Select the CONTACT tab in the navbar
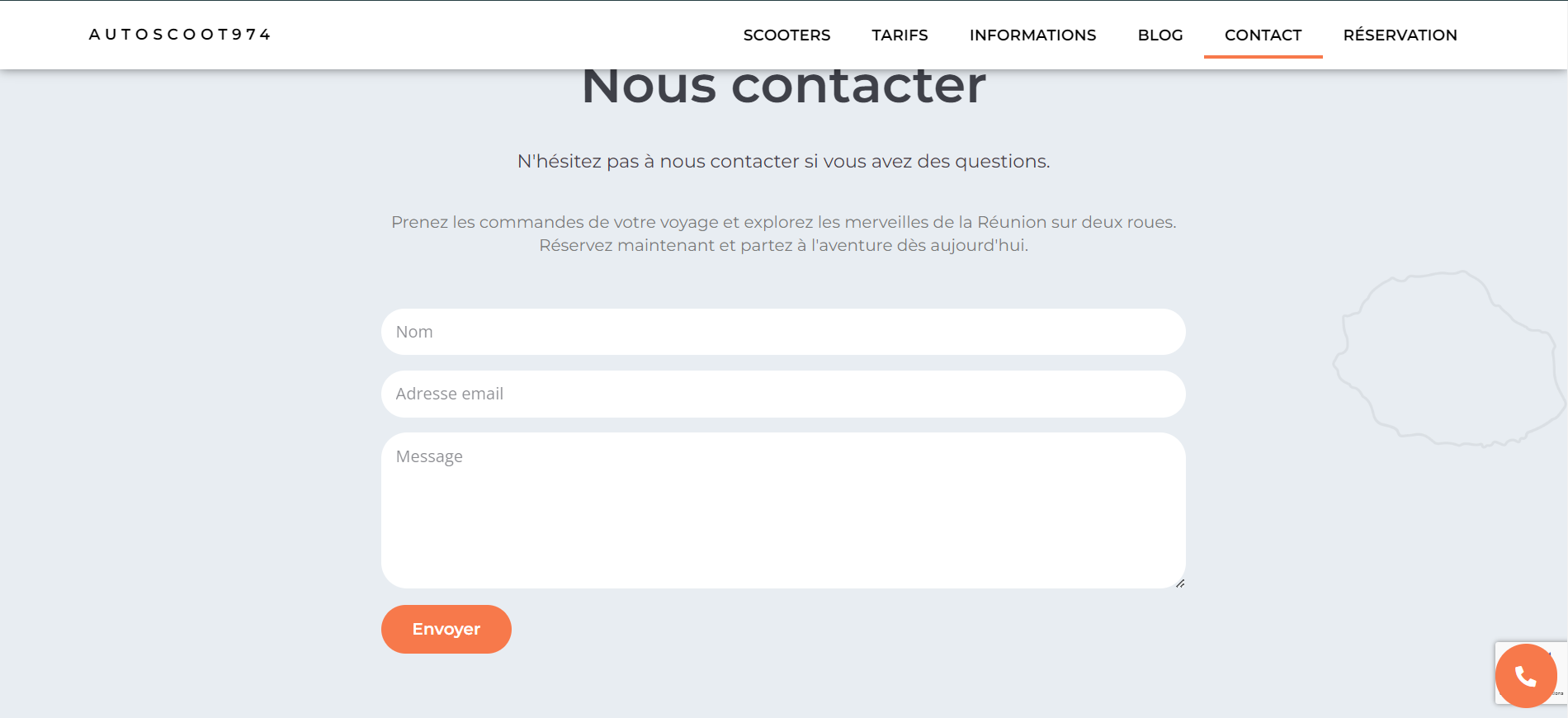This screenshot has height=718, width=1568. pos(1263,35)
